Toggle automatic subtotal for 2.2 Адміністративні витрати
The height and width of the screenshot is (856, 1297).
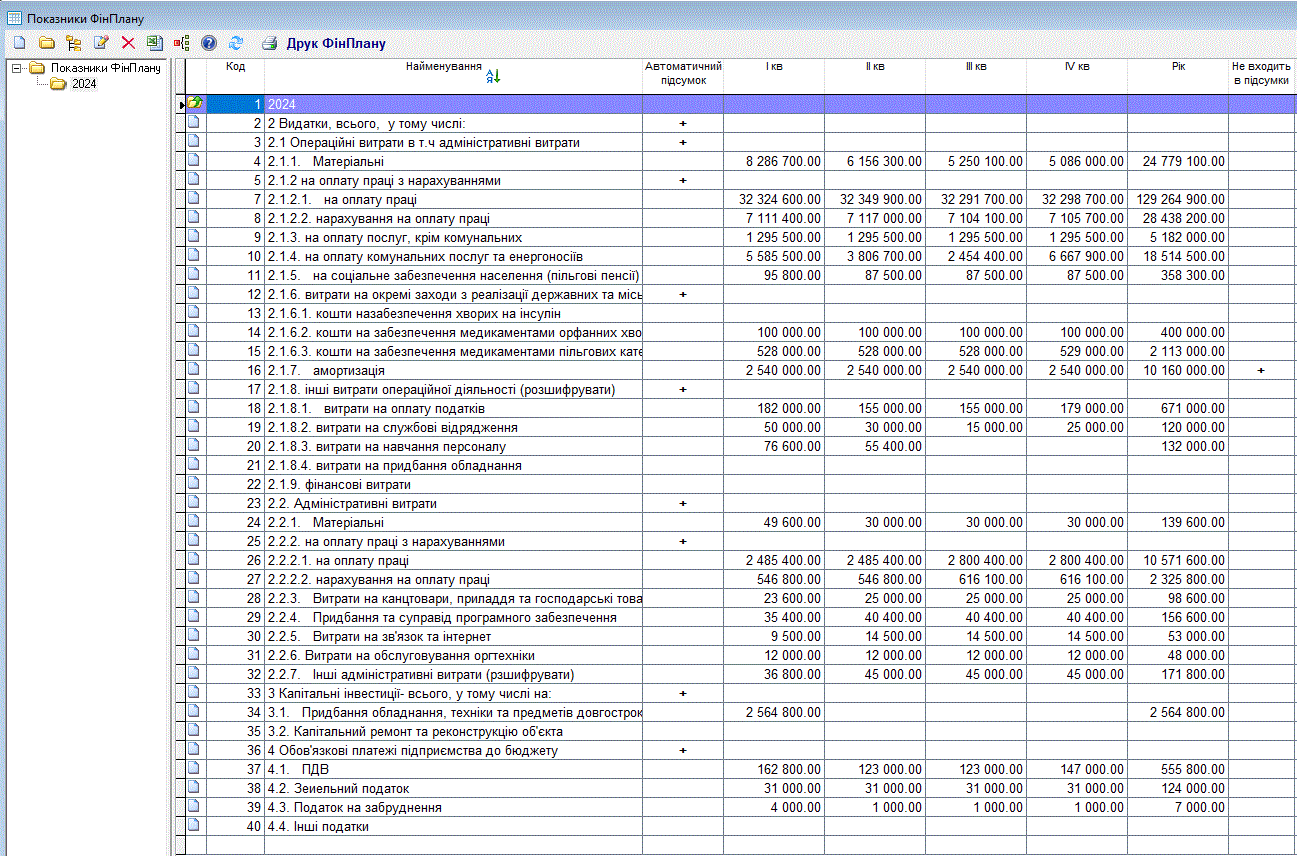[x=683, y=504]
